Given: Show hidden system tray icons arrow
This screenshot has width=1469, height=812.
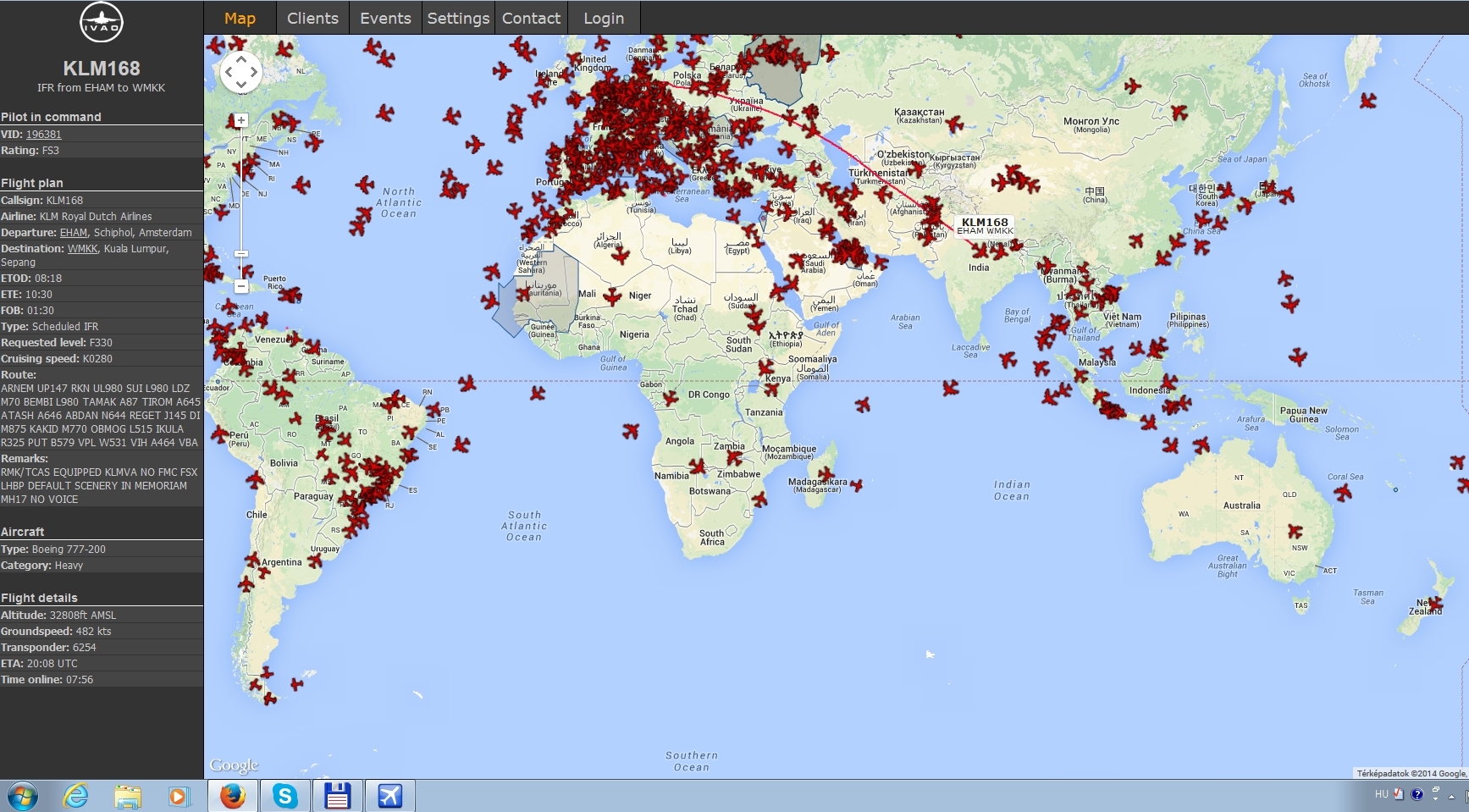Looking at the screenshot, I should click(x=1451, y=795).
